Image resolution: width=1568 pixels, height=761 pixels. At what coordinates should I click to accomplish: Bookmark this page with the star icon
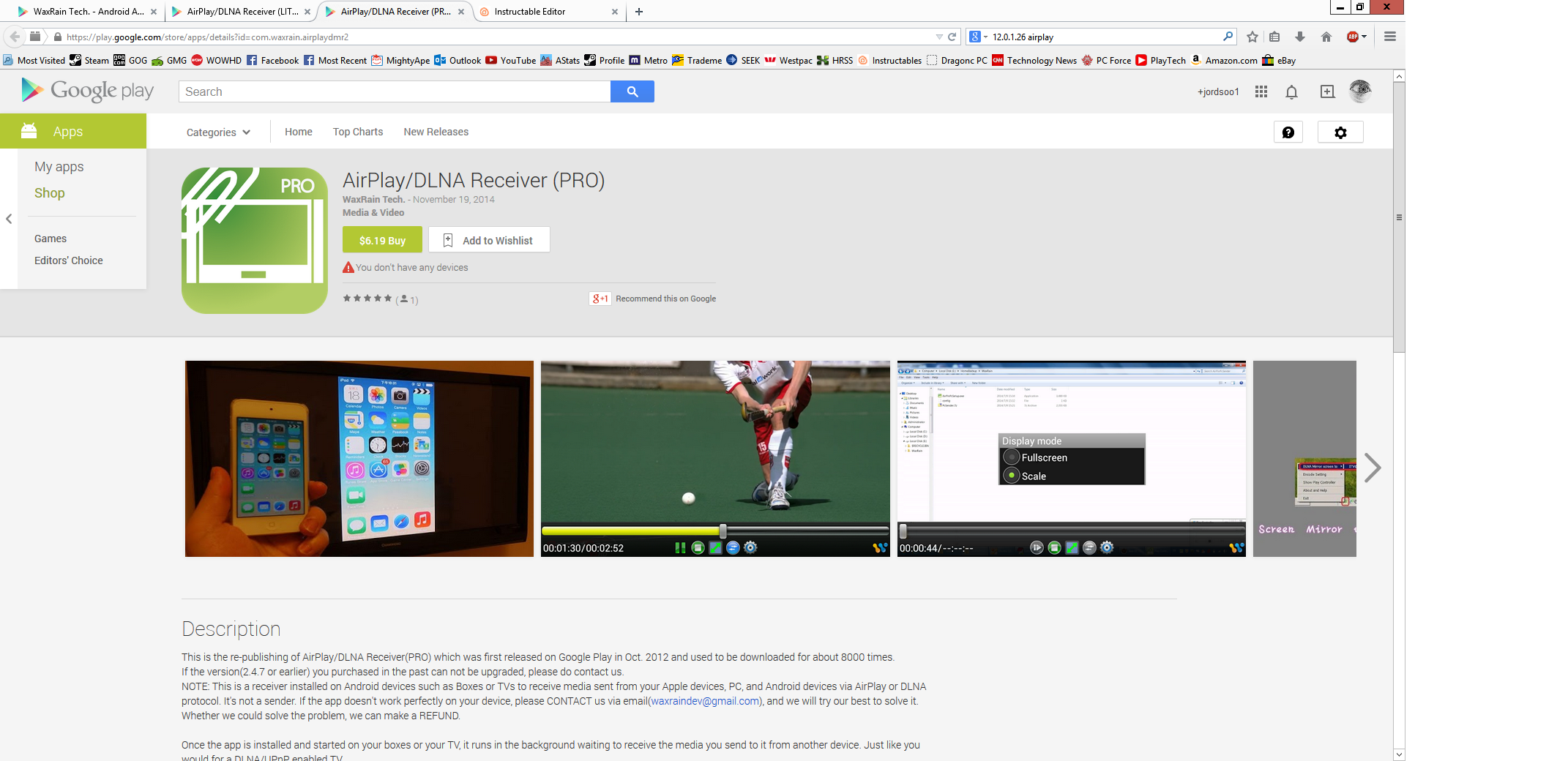1252,37
